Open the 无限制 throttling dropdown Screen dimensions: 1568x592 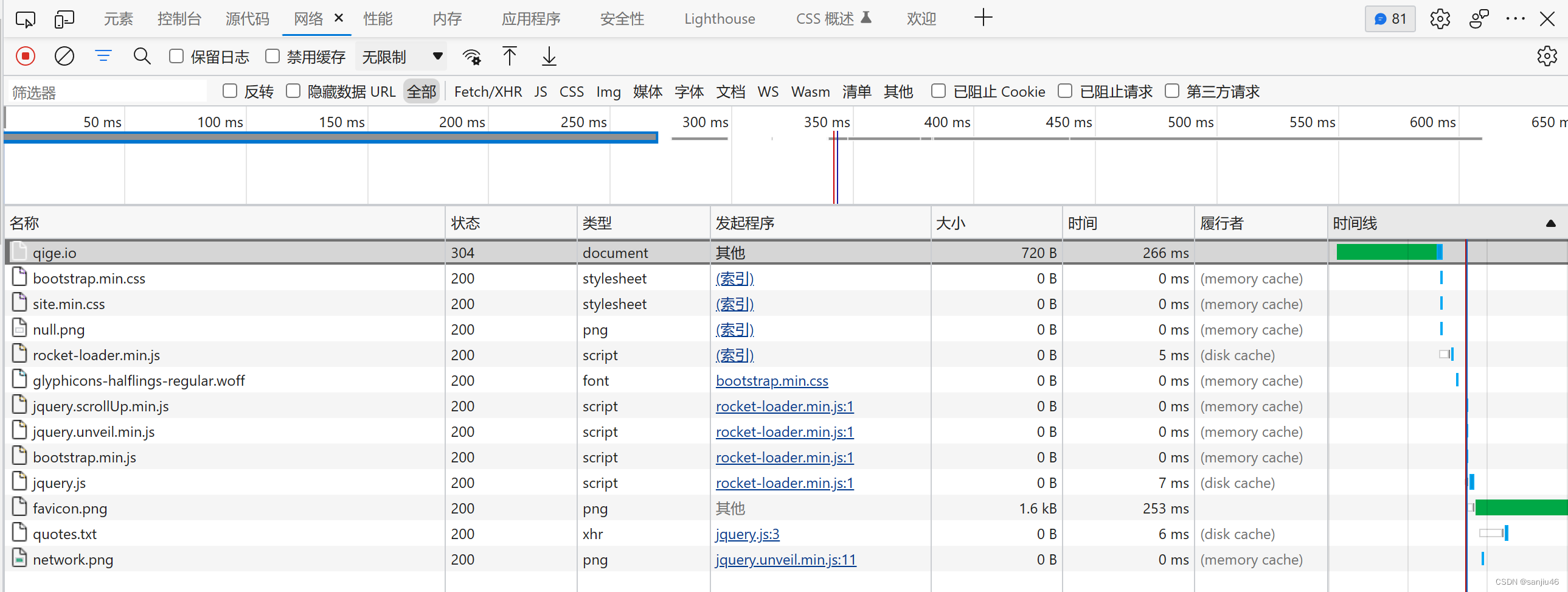(x=401, y=57)
